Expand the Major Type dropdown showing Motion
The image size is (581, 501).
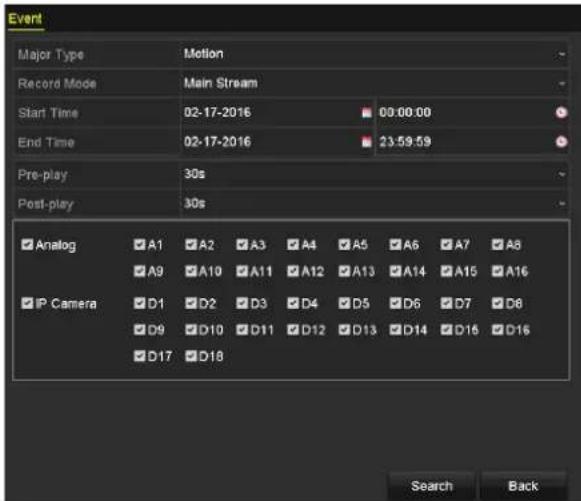click(x=375, y=54)
